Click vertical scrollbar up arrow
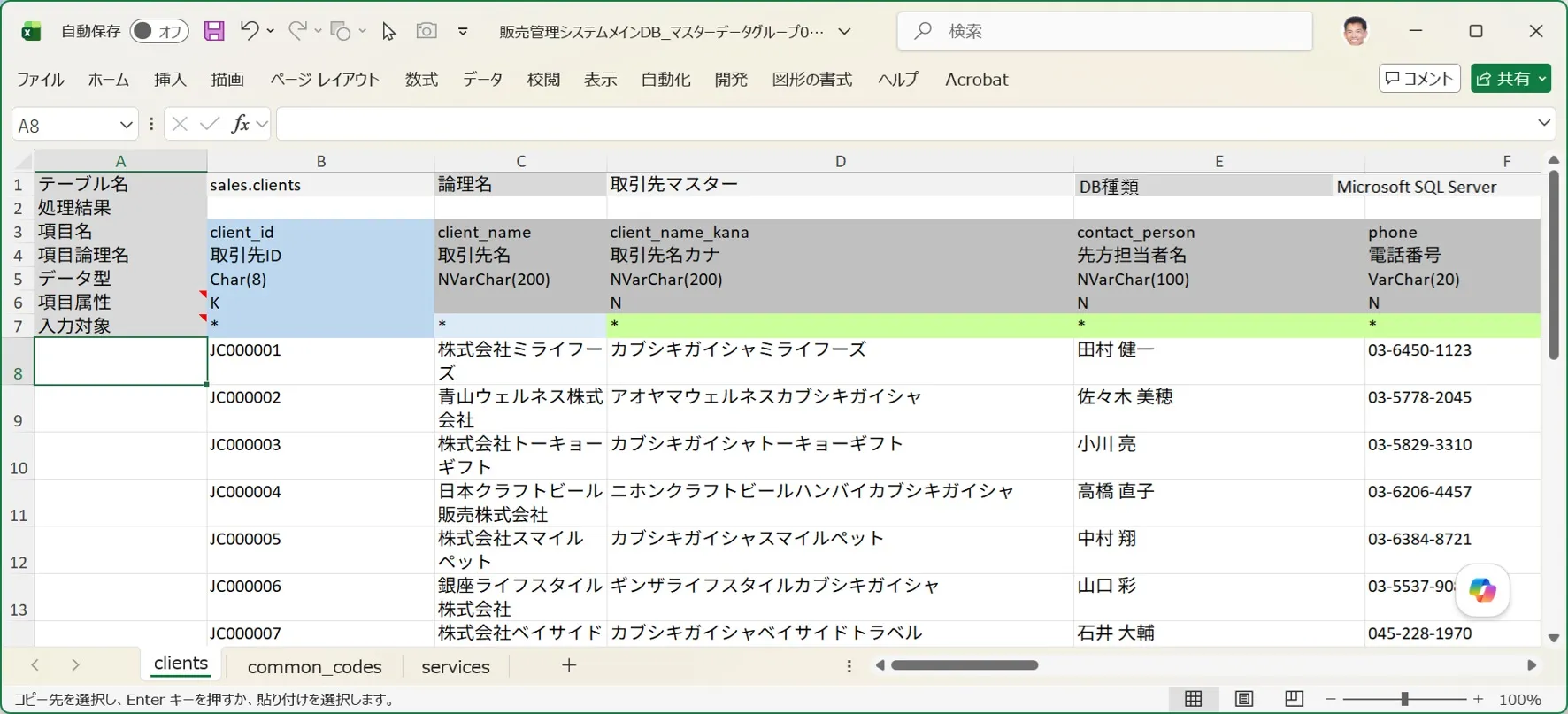 coord(1553,160)
